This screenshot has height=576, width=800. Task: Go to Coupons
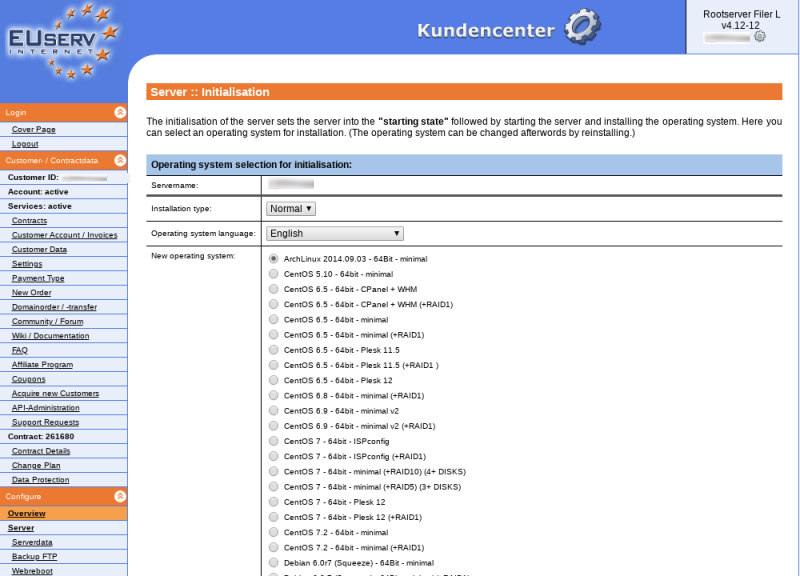[29, 379]
